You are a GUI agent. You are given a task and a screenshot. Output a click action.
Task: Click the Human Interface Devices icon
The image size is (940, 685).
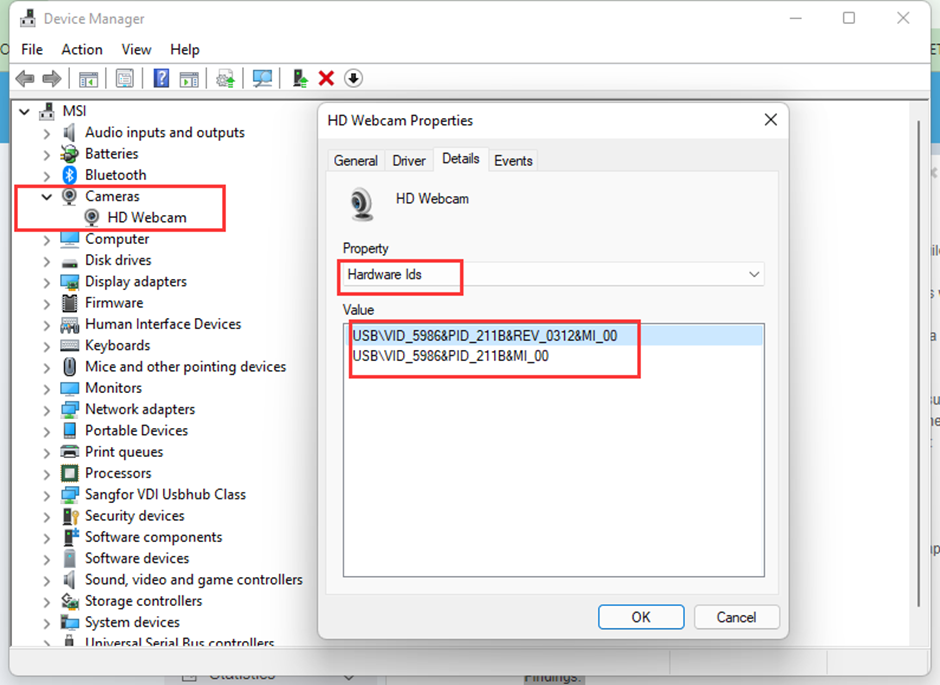(70, 324)
